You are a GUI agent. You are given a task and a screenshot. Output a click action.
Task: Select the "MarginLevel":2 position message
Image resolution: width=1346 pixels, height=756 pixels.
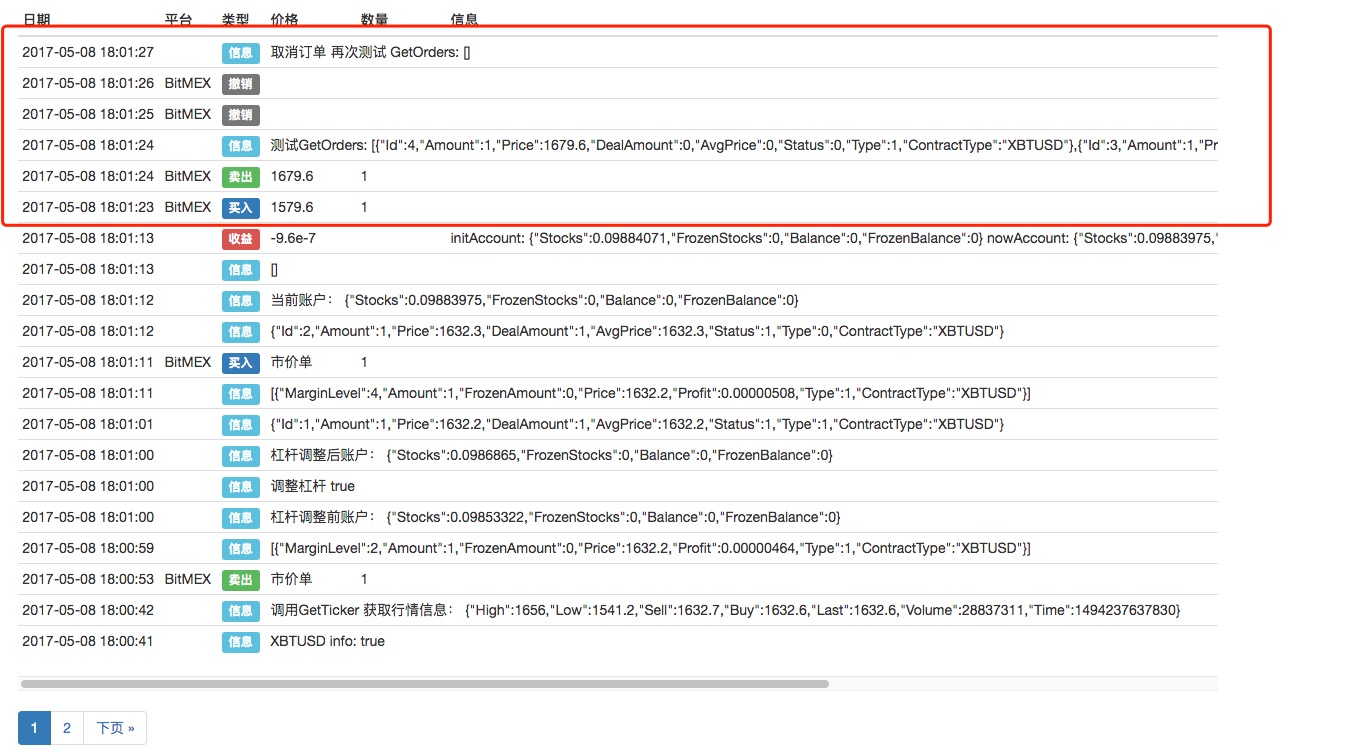pos(650,548)
